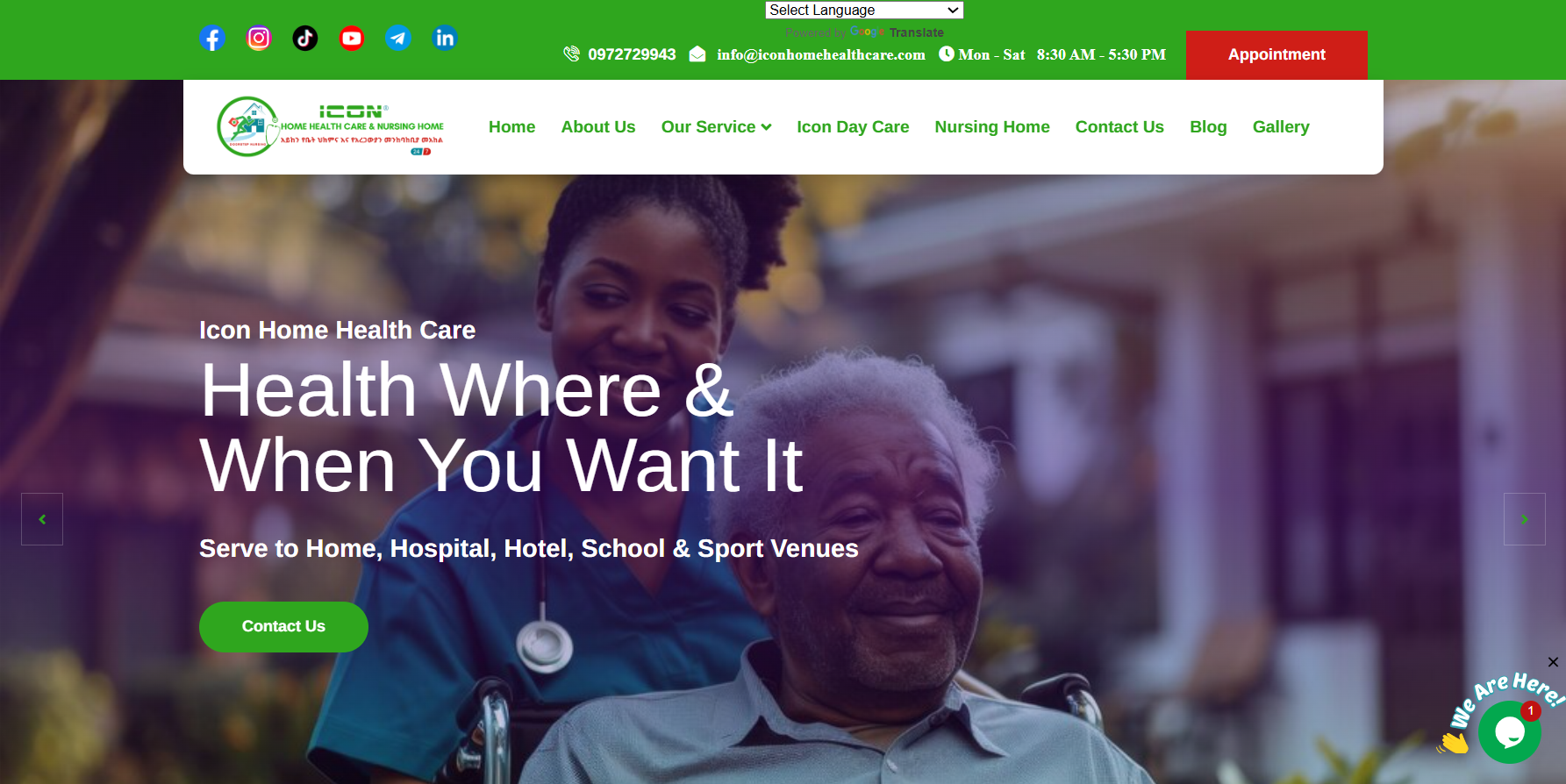
Task: Open the YouTube social icon
Action: pyautogui.click(x=352, y=38)
